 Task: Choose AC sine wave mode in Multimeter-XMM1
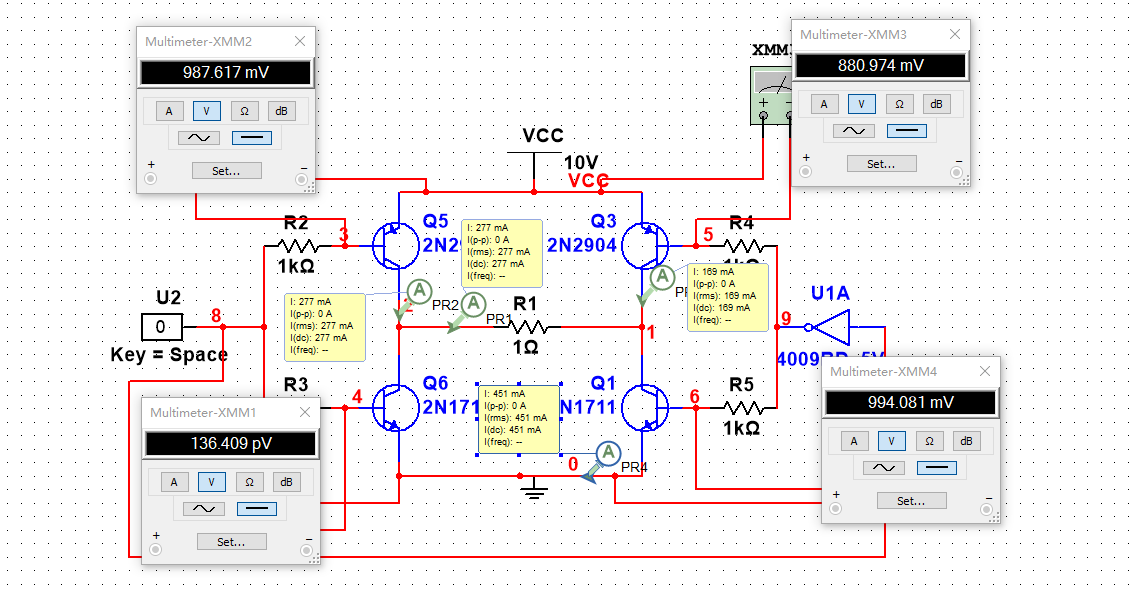pos(204,509)
